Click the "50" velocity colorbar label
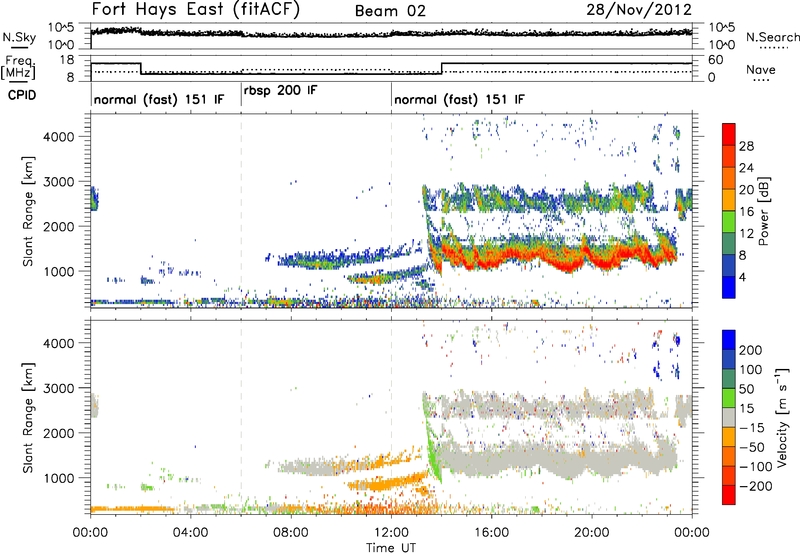Screen dimensions: 800x554 point(746,389)
